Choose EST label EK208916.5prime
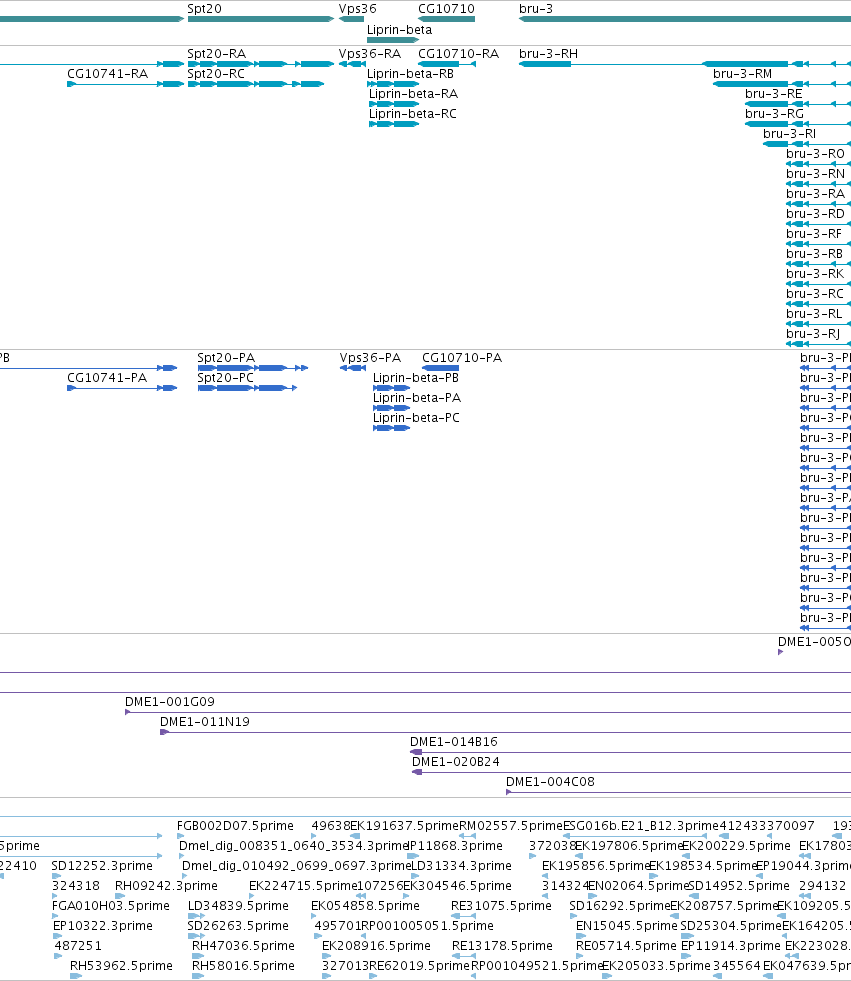Screen dimensions: 851x981 377,946
